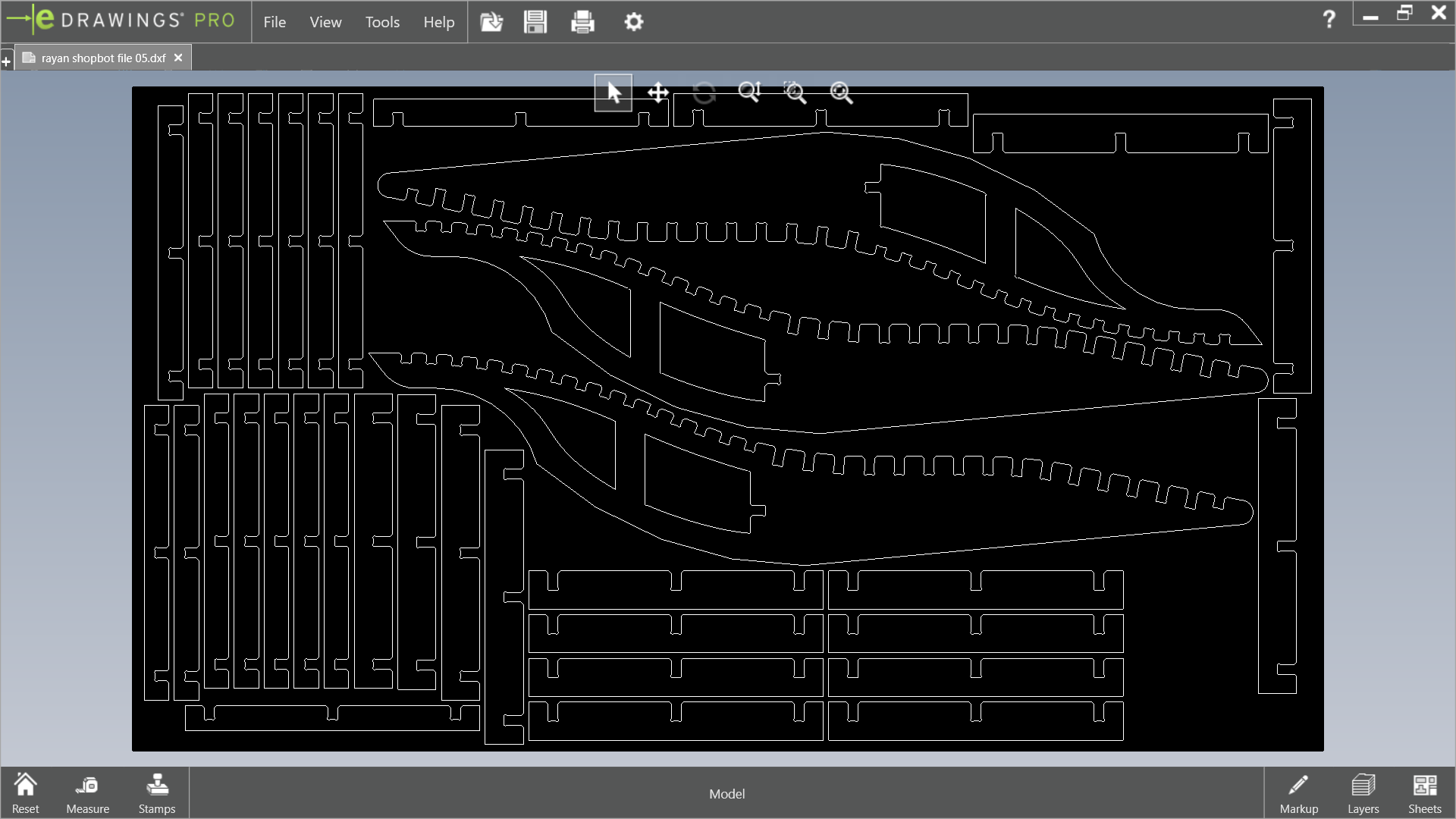Select the Zoom to Area tool
The width and height of the screenshot is (1456, 819).
(795, 93)
